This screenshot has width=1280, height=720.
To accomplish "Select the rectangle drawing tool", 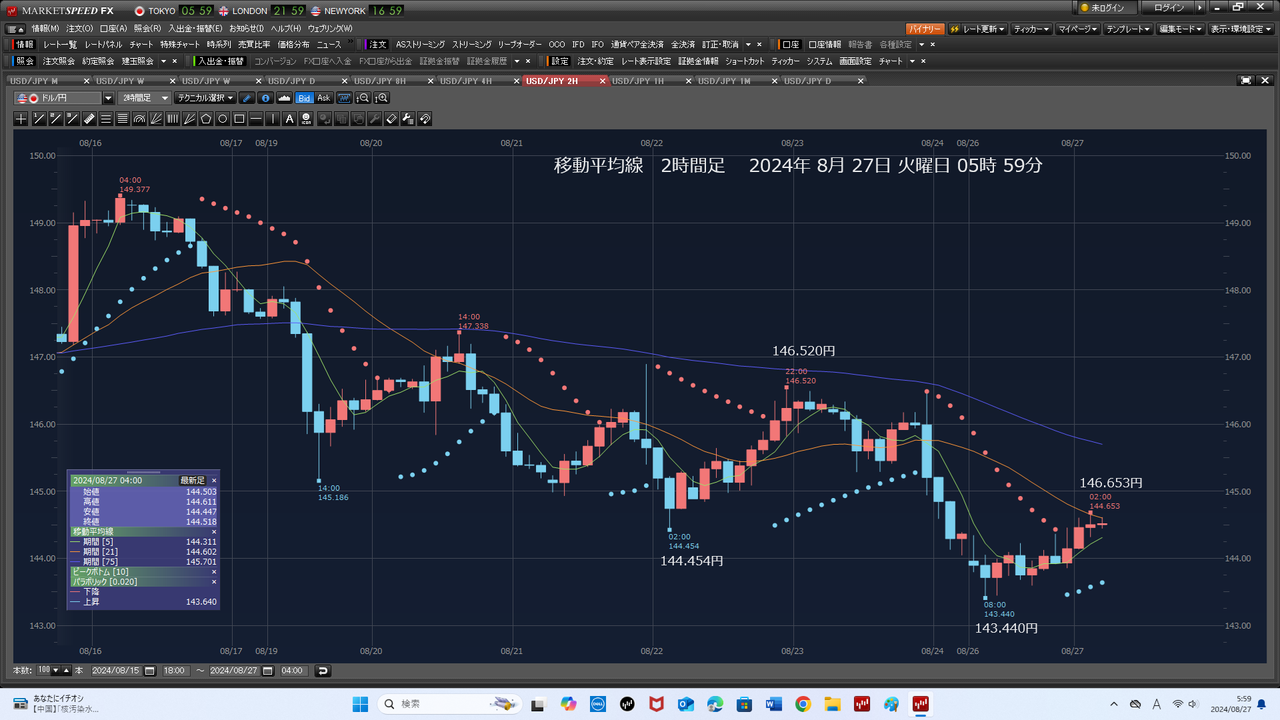I will pos(240,119).
